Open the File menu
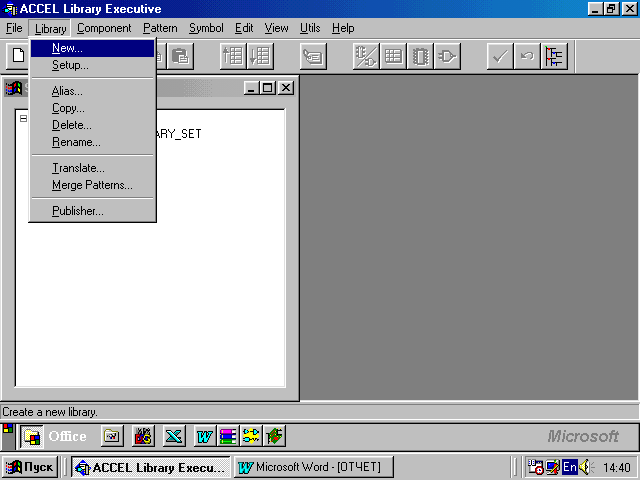Image resolution: width=640 pixels, height=480 pixels. click(x=14, y=28)
